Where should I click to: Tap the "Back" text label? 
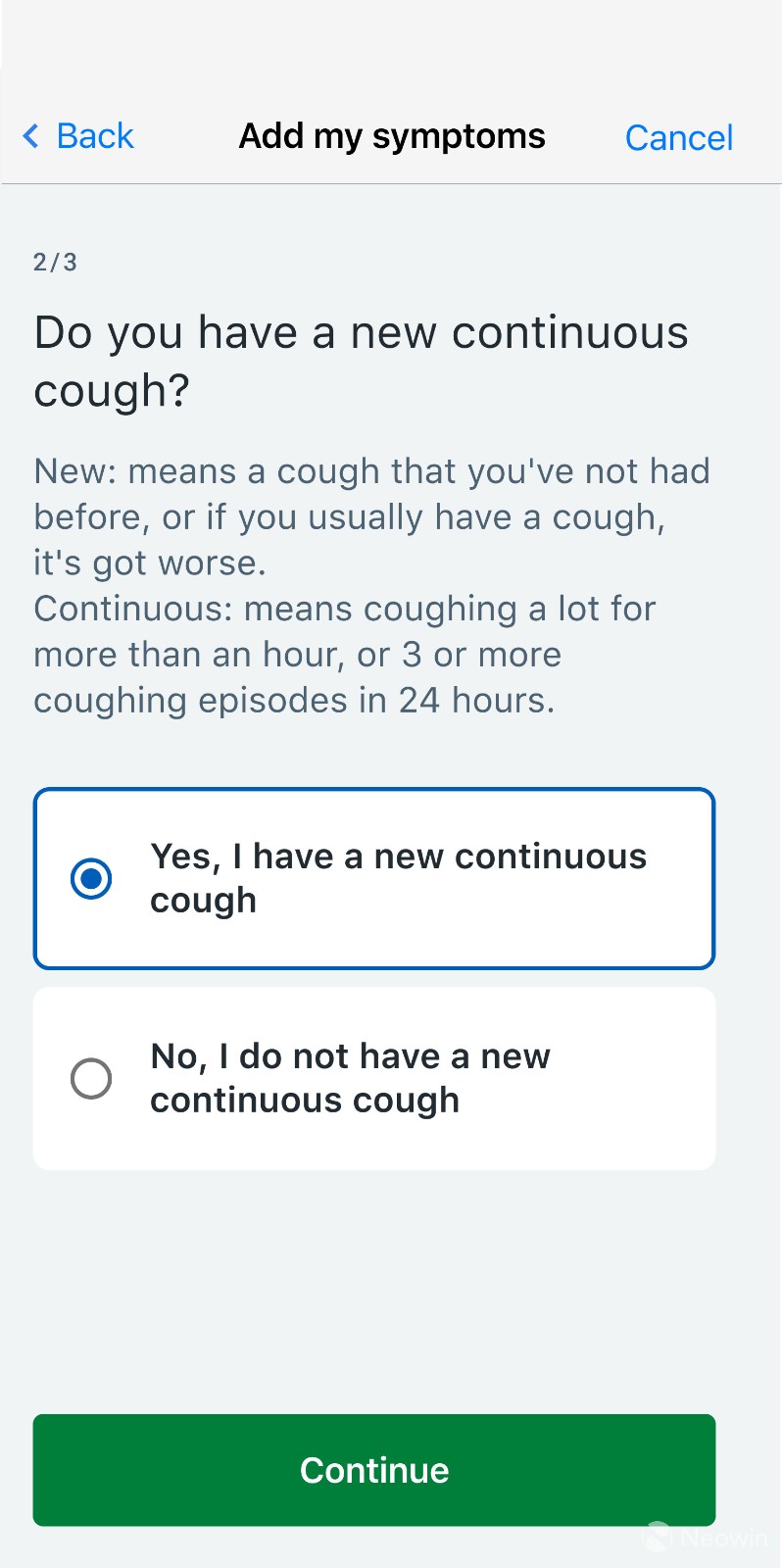(95, 136)
